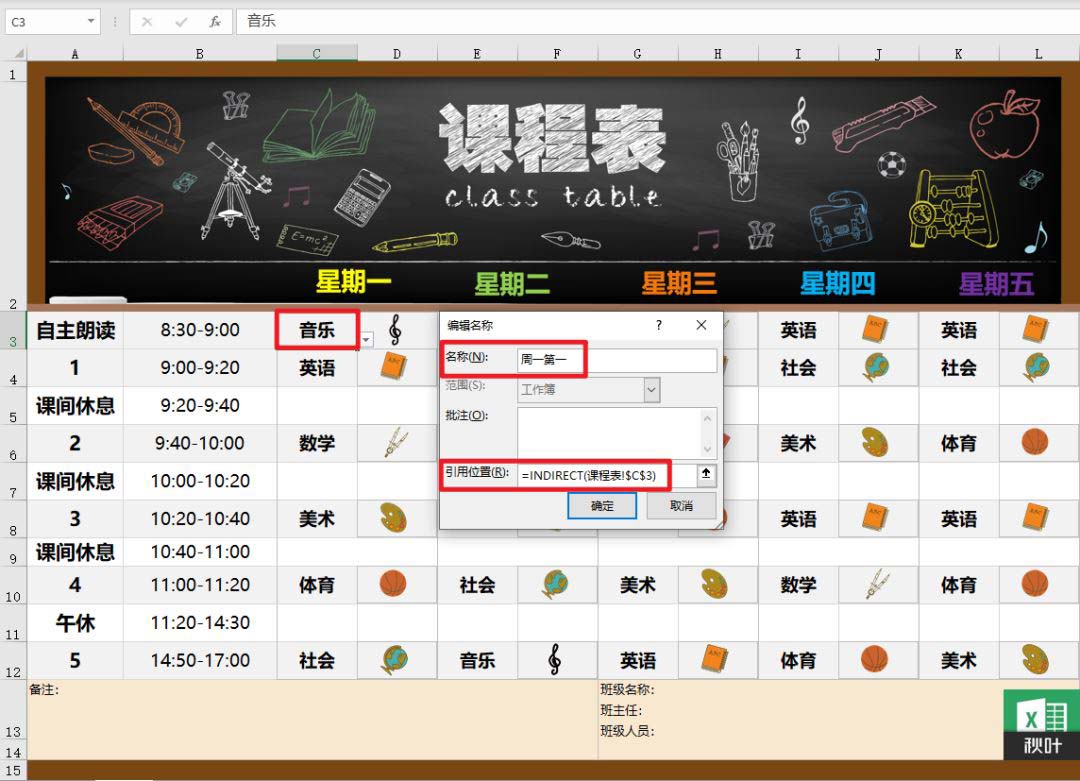Select the 数学 cell in row 10
1080x781 pixels.
pyautogui.click(x=798, y=585)
